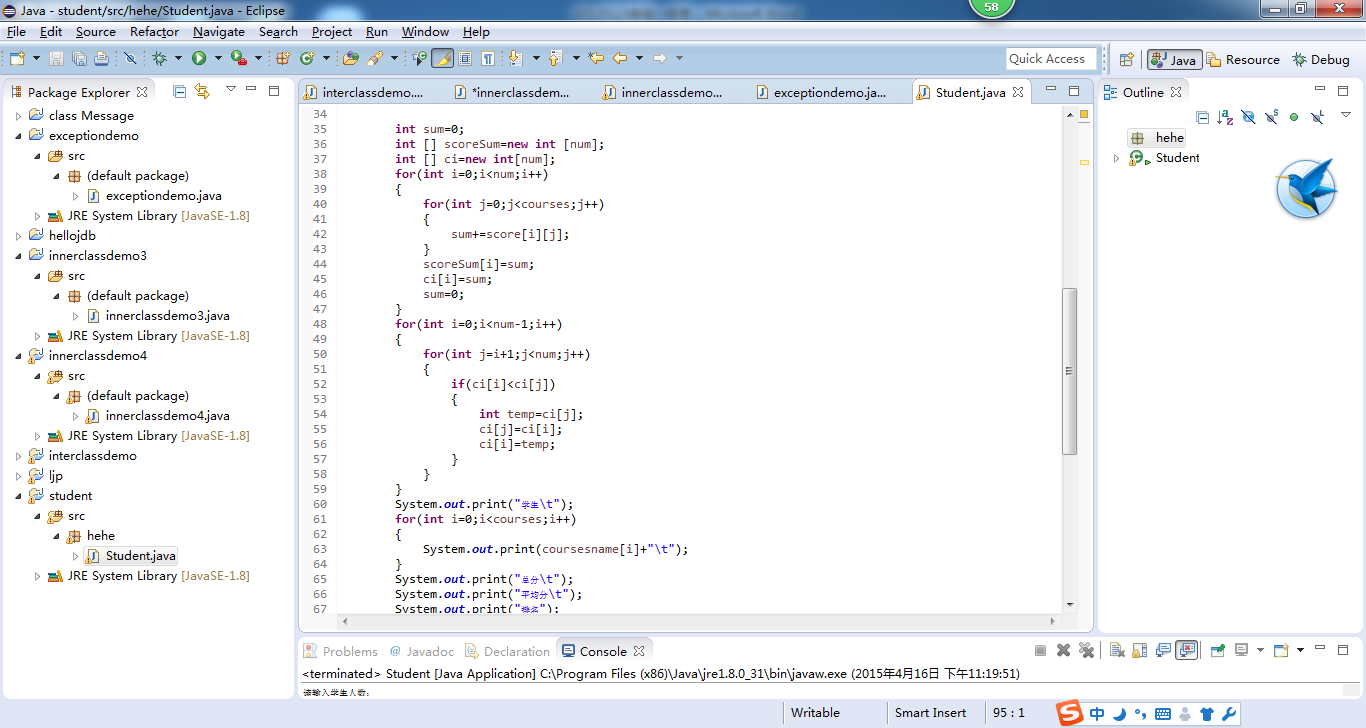Open Outline View Menu triangle
The image size is (1366, 728).
coord(1346,116)
